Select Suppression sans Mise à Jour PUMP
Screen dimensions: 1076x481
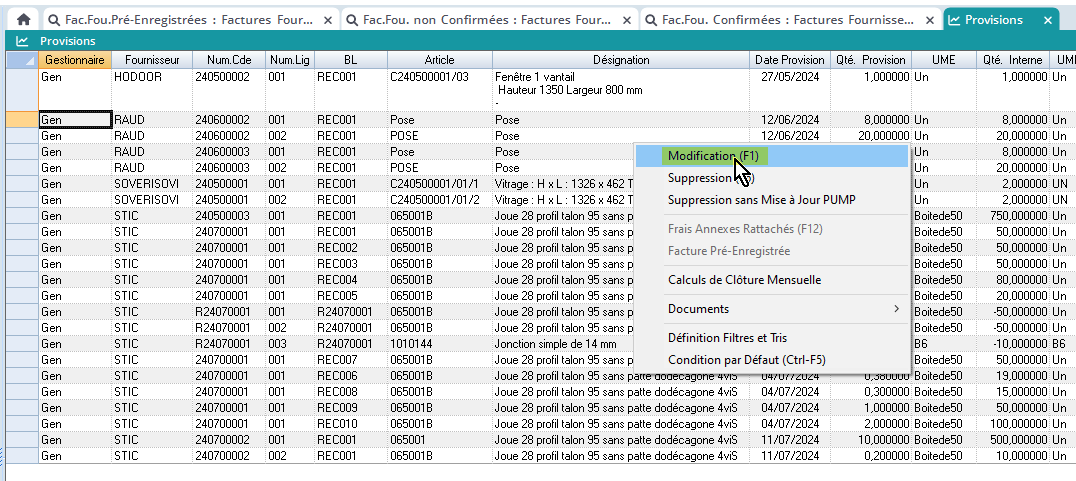pyautogui.click(x=761, y=200)
